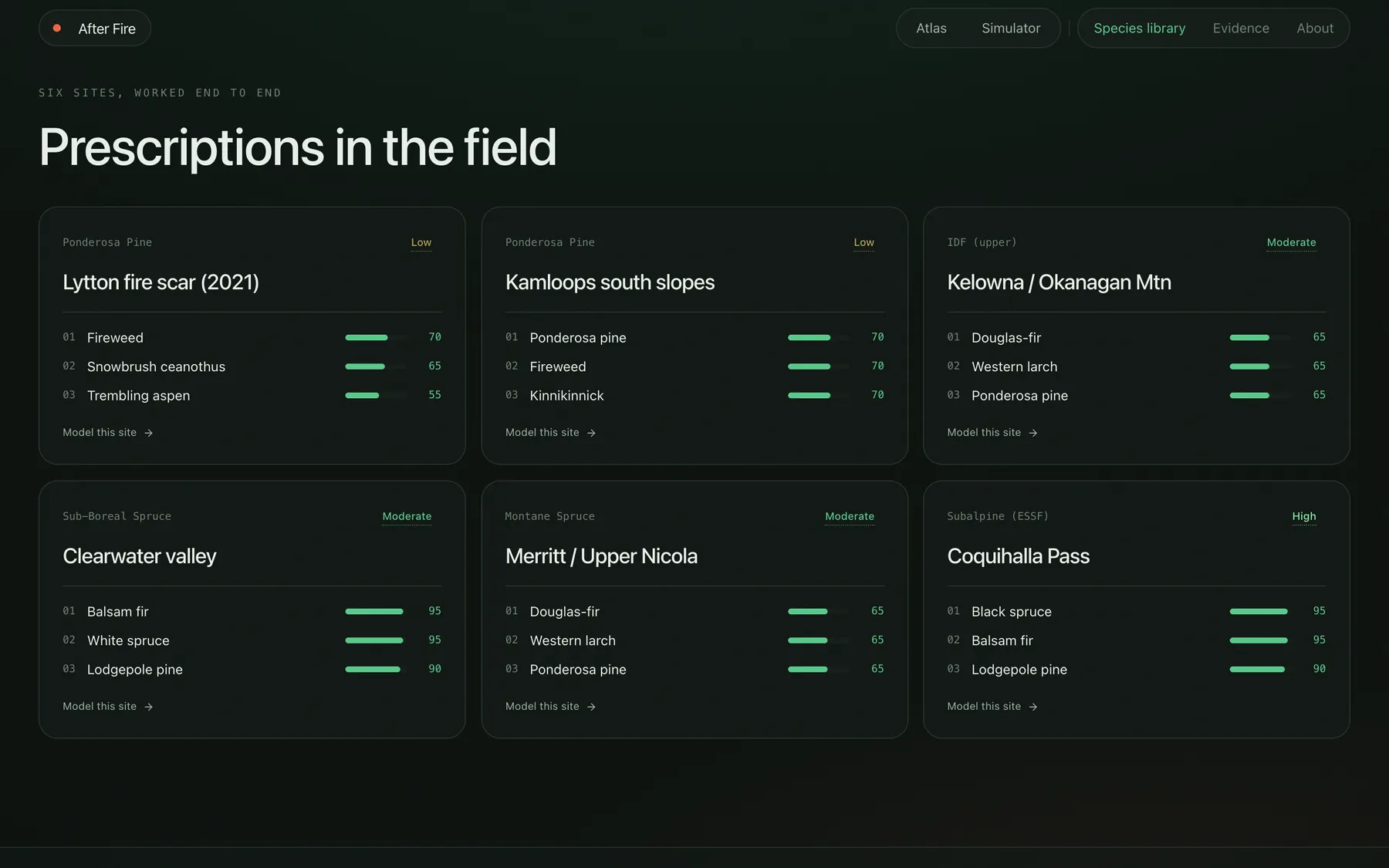Screen dimensions: 1389x868
Task: Click Model this site under Clearwater valley
Action: (108, 707)
